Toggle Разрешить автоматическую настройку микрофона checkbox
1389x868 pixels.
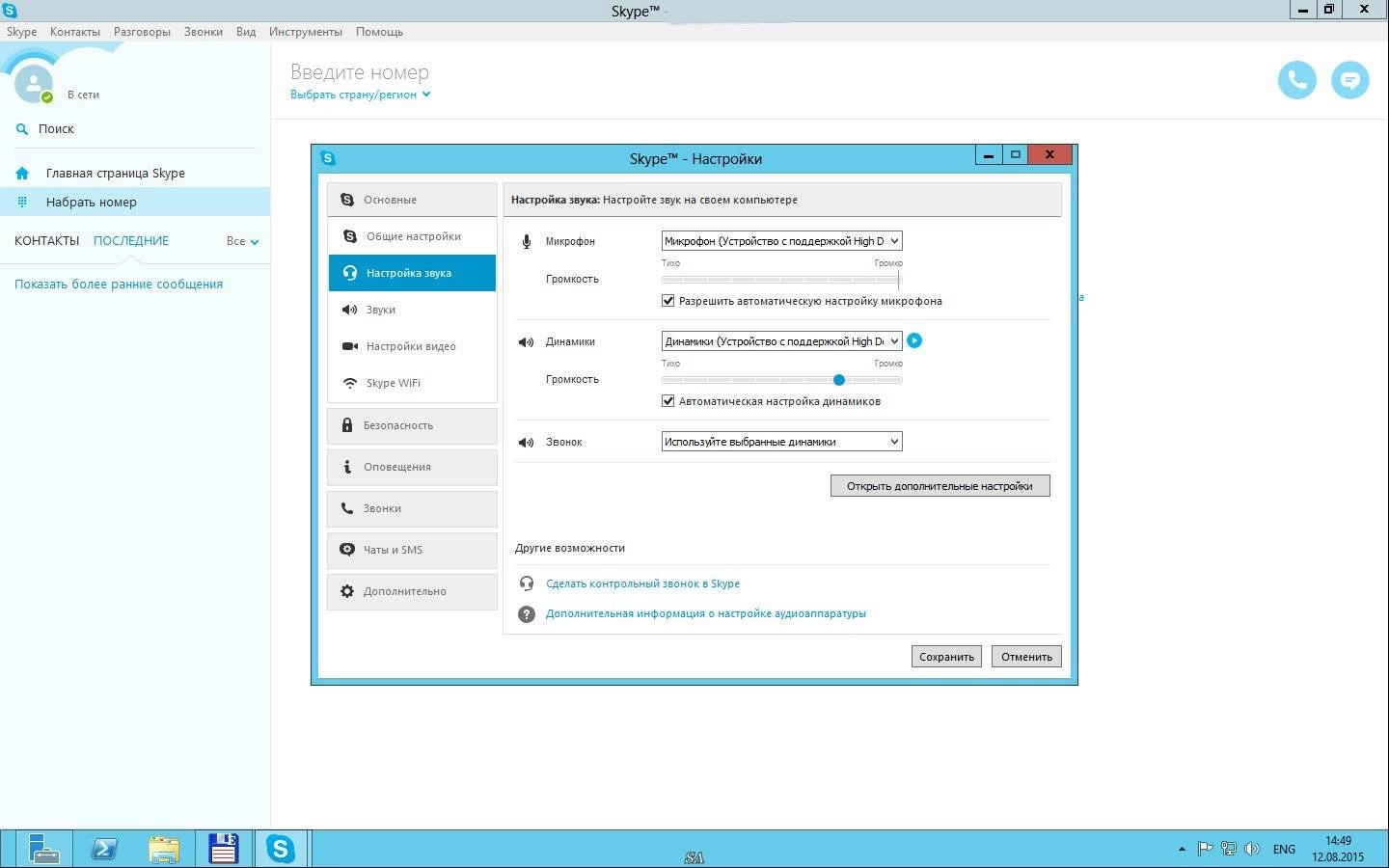pos(667,301)
